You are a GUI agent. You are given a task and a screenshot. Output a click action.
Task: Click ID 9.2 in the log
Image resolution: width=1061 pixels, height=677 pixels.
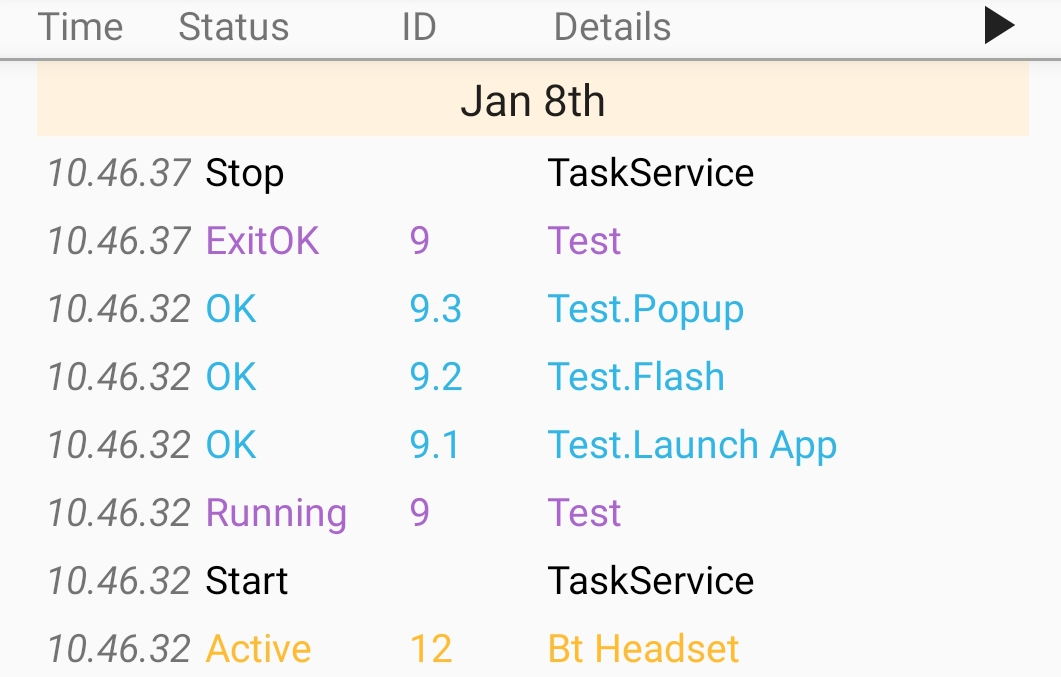pos(435,377)
